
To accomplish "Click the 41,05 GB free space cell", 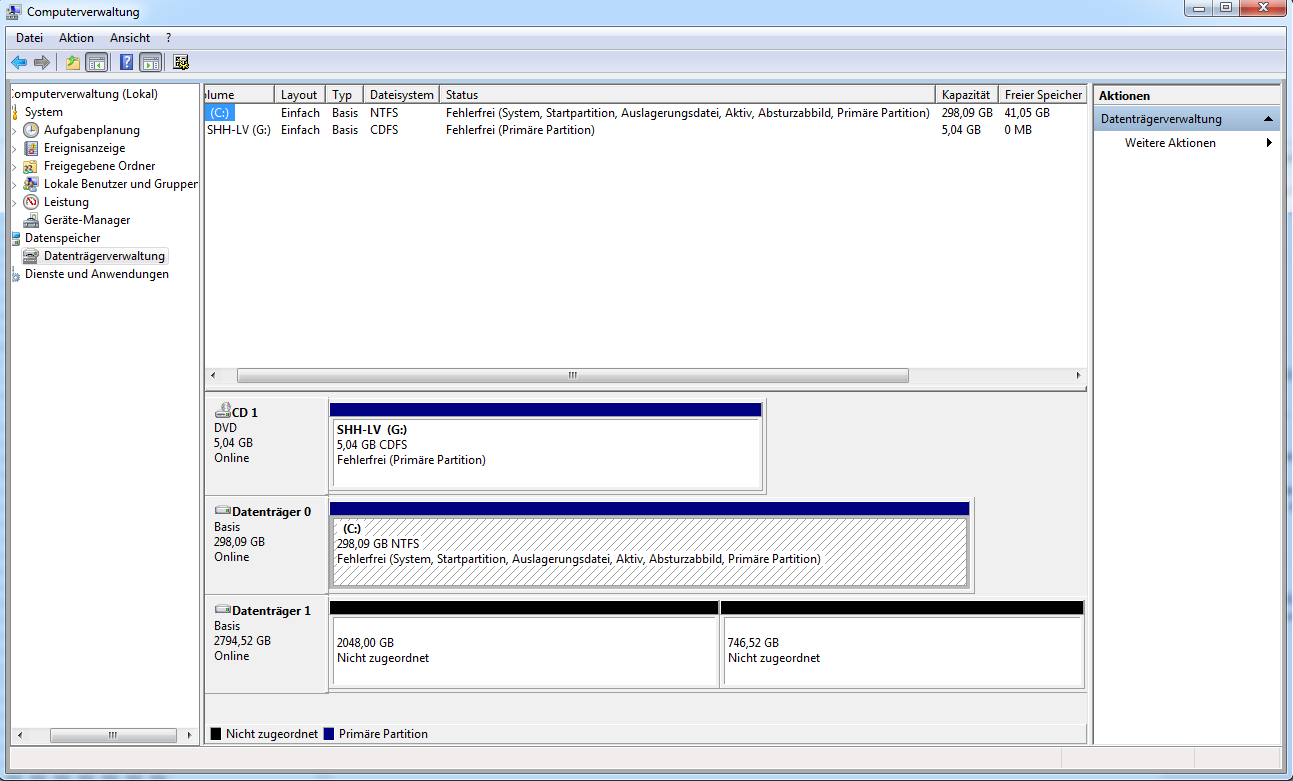I will pyautogui.click(x=1027, y=113).
